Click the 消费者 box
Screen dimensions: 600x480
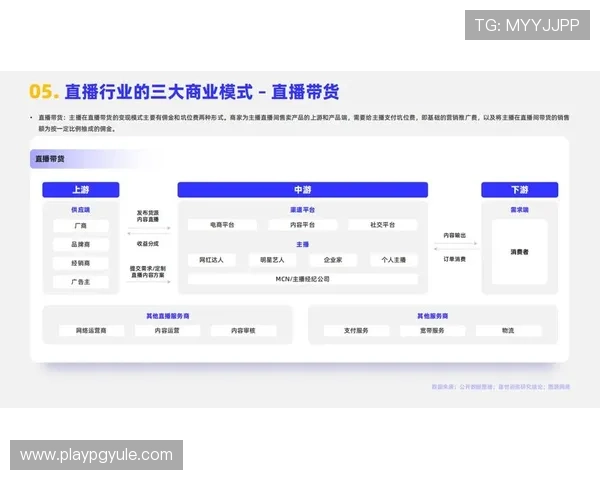[x=519, y=252]
